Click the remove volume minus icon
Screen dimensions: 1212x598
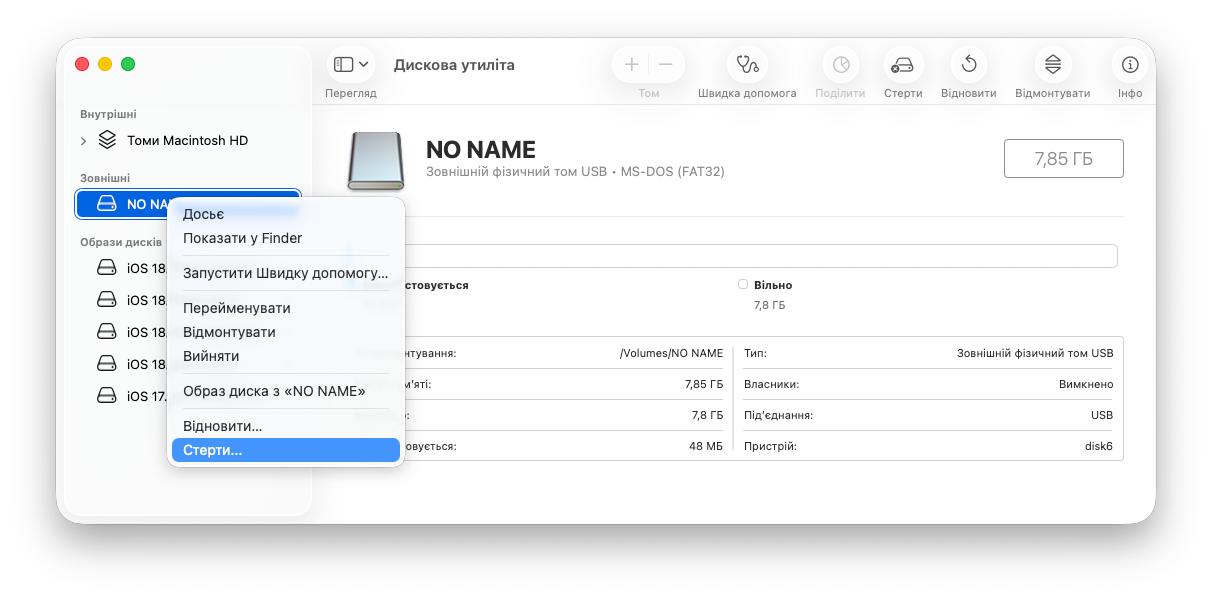click(666, 64)
